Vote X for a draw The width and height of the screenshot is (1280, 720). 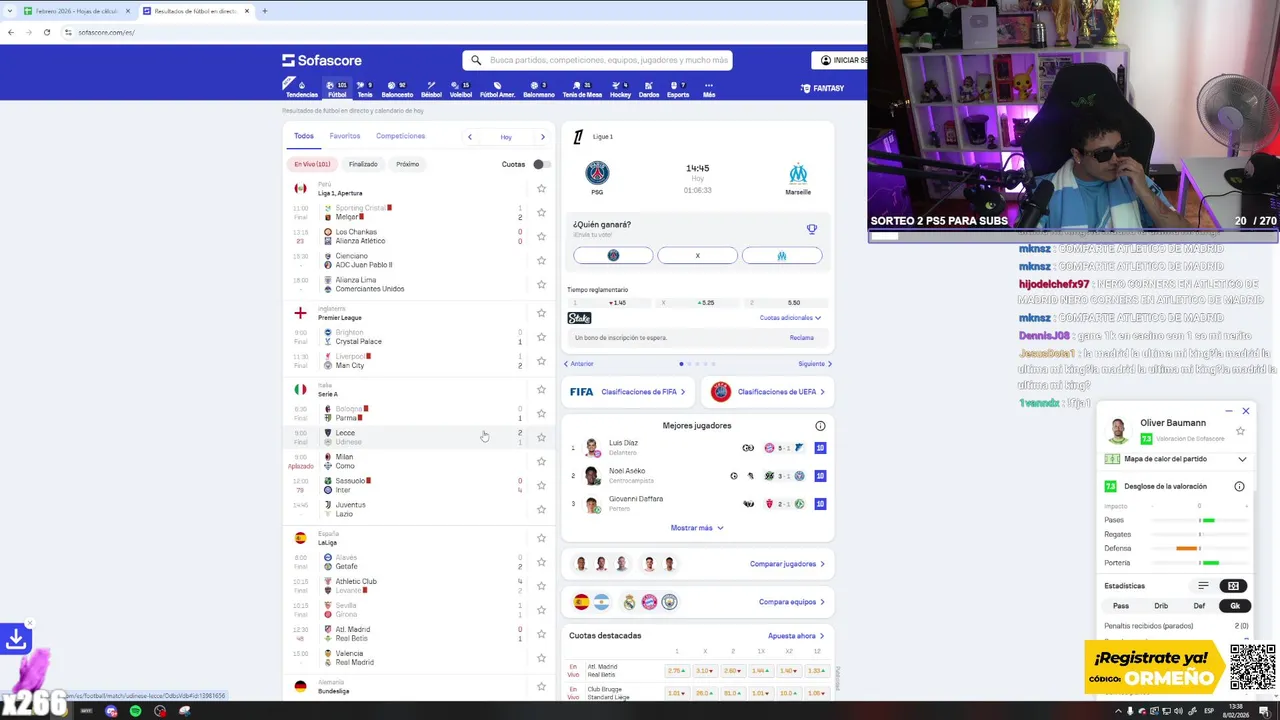pyautogui.click(x=697, y=256)
